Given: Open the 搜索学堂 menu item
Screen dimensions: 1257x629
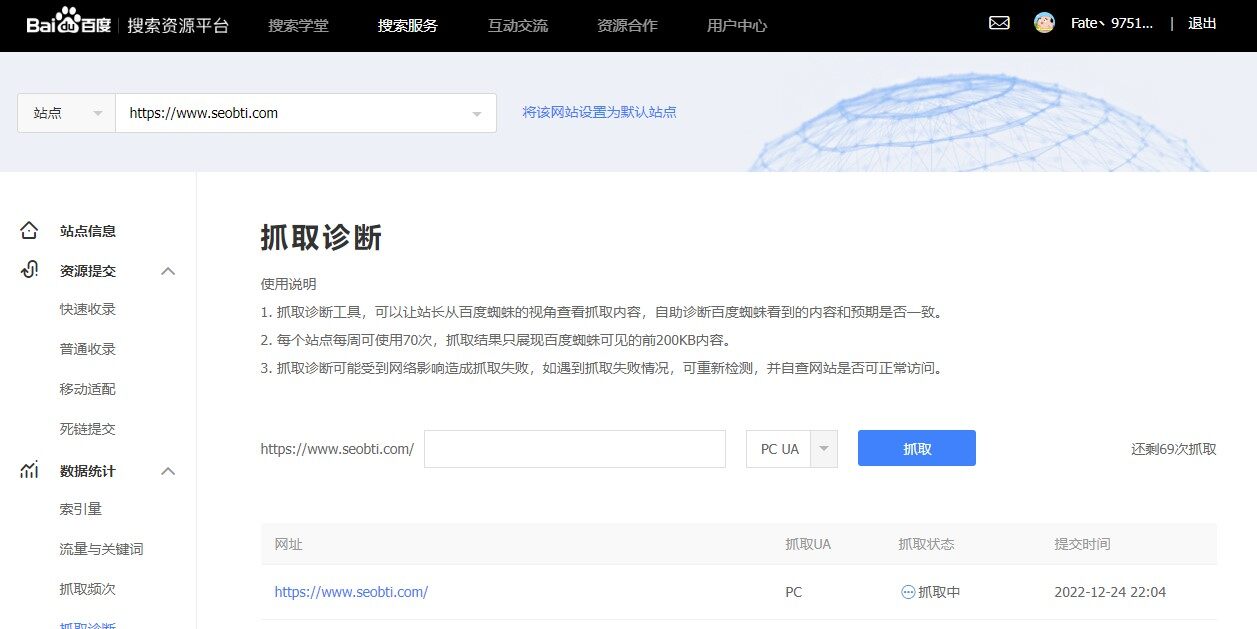Looking at the screenshot, I should click(x=299, y=25).
